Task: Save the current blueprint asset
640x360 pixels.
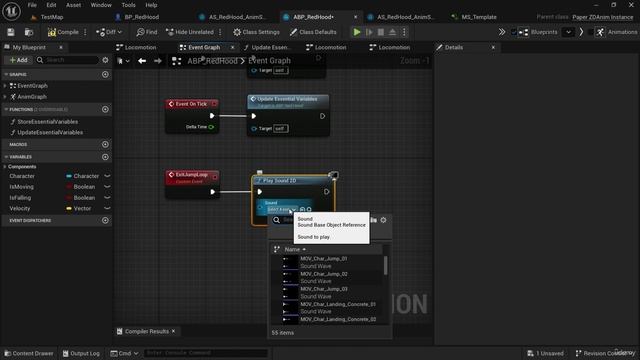Action: (x=11, y=32)
